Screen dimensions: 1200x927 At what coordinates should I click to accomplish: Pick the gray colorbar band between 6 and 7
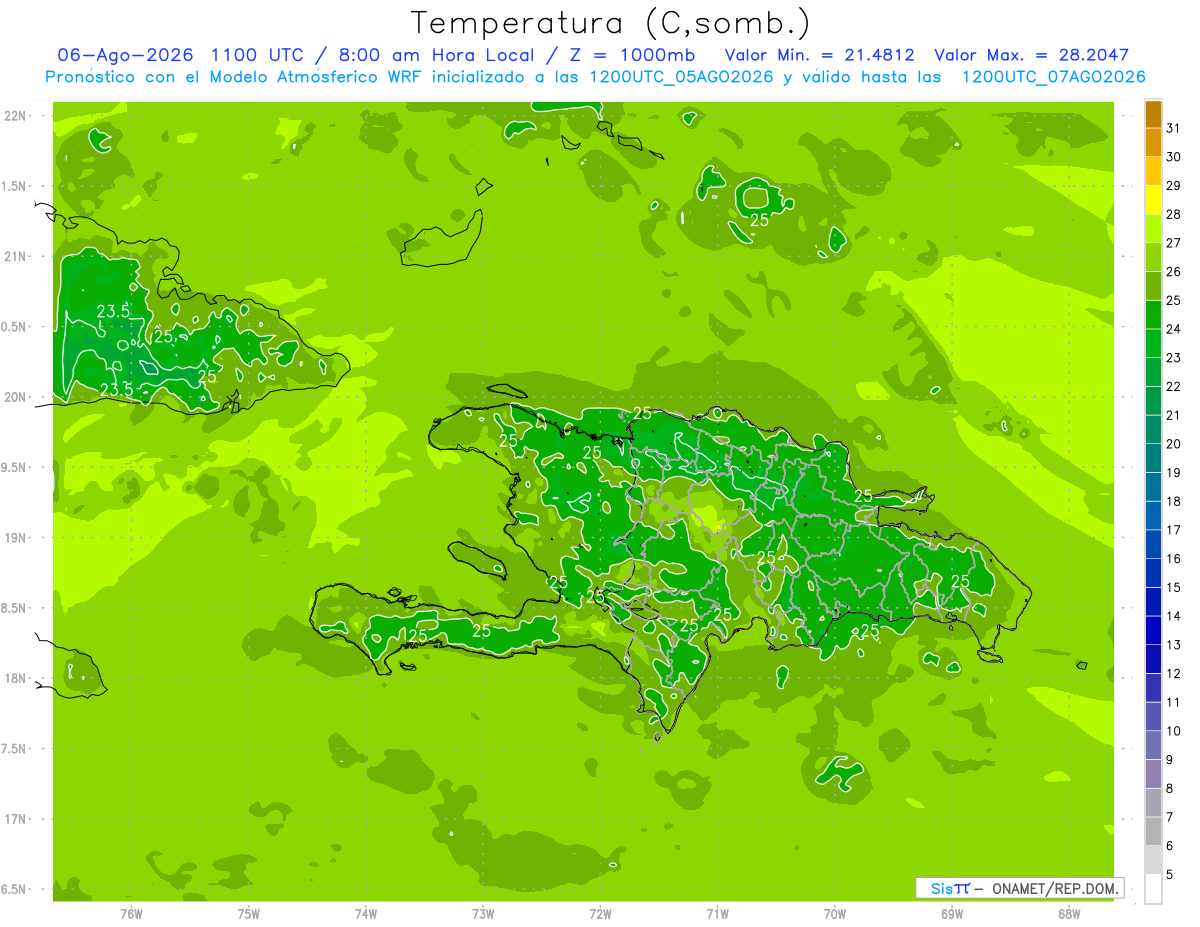(1153, 831)
